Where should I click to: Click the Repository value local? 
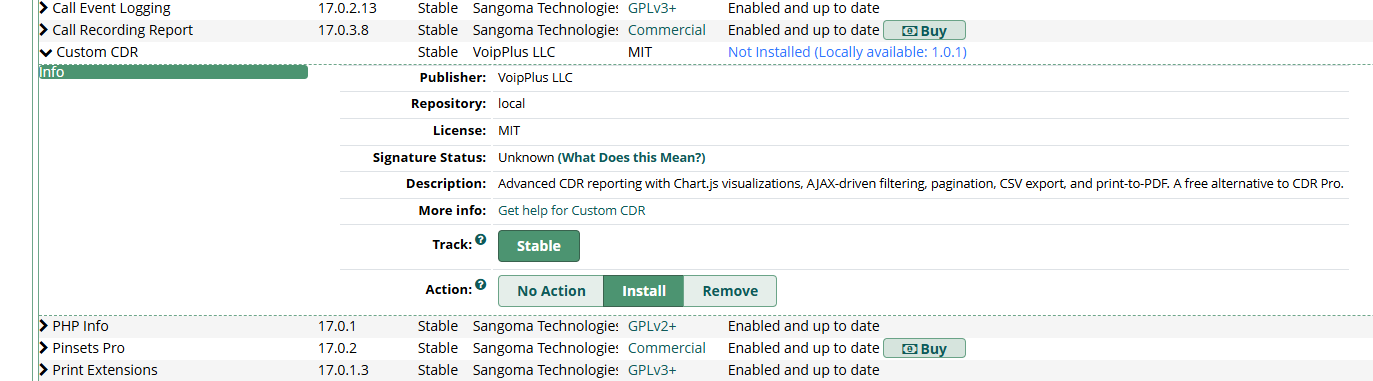tap(511, 103)
